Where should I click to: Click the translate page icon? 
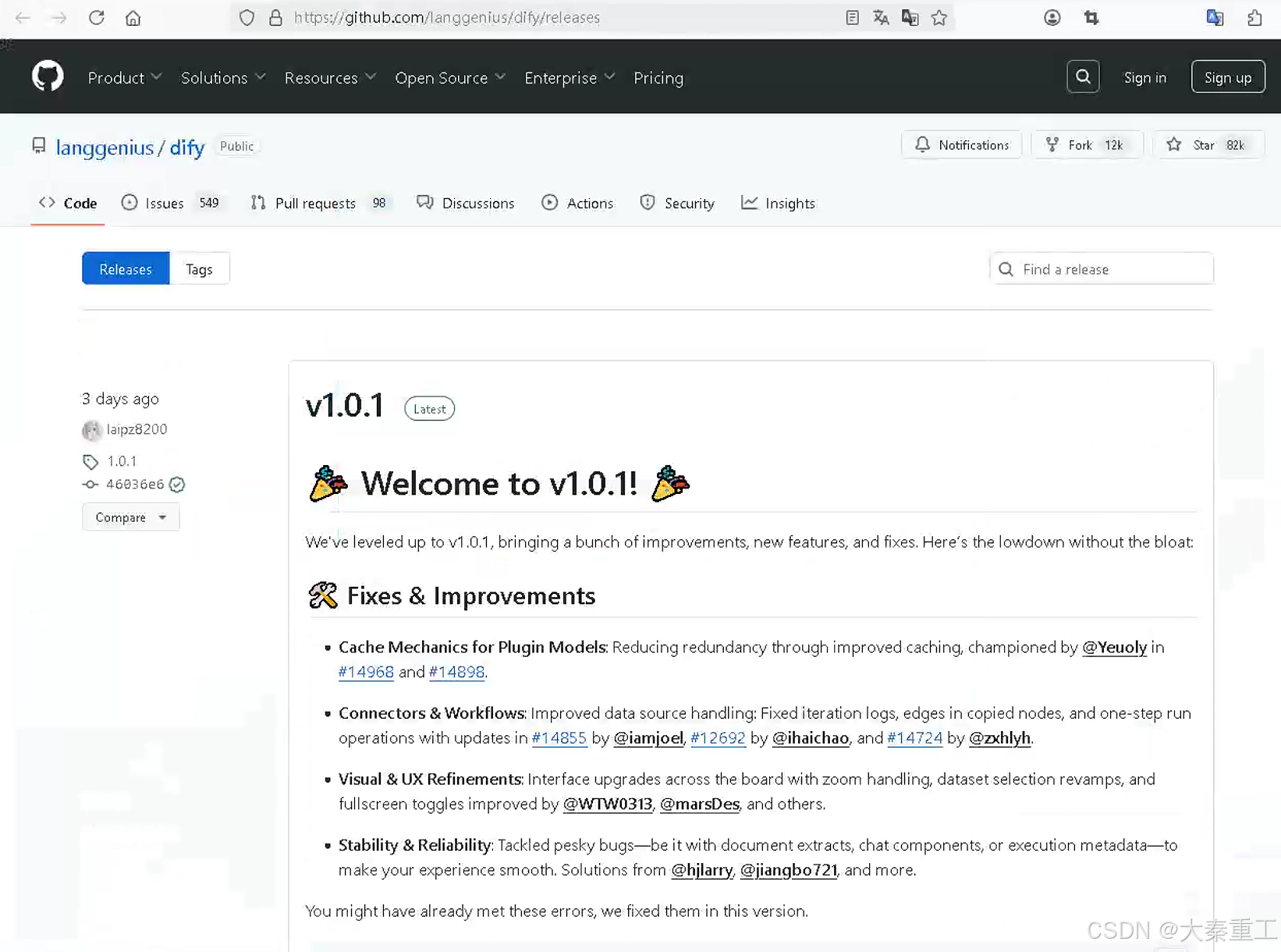(881, 17)
